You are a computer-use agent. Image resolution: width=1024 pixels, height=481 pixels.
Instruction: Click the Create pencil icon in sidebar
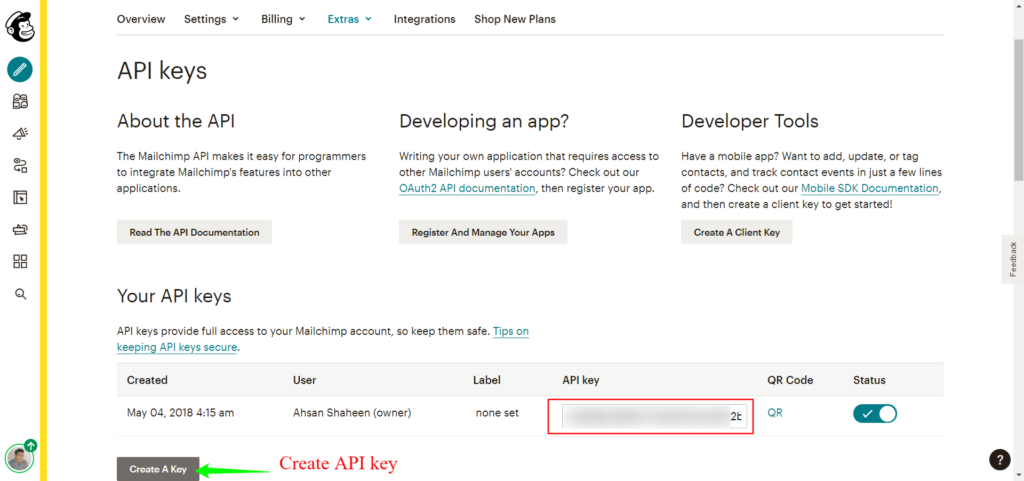coord(20,69)
